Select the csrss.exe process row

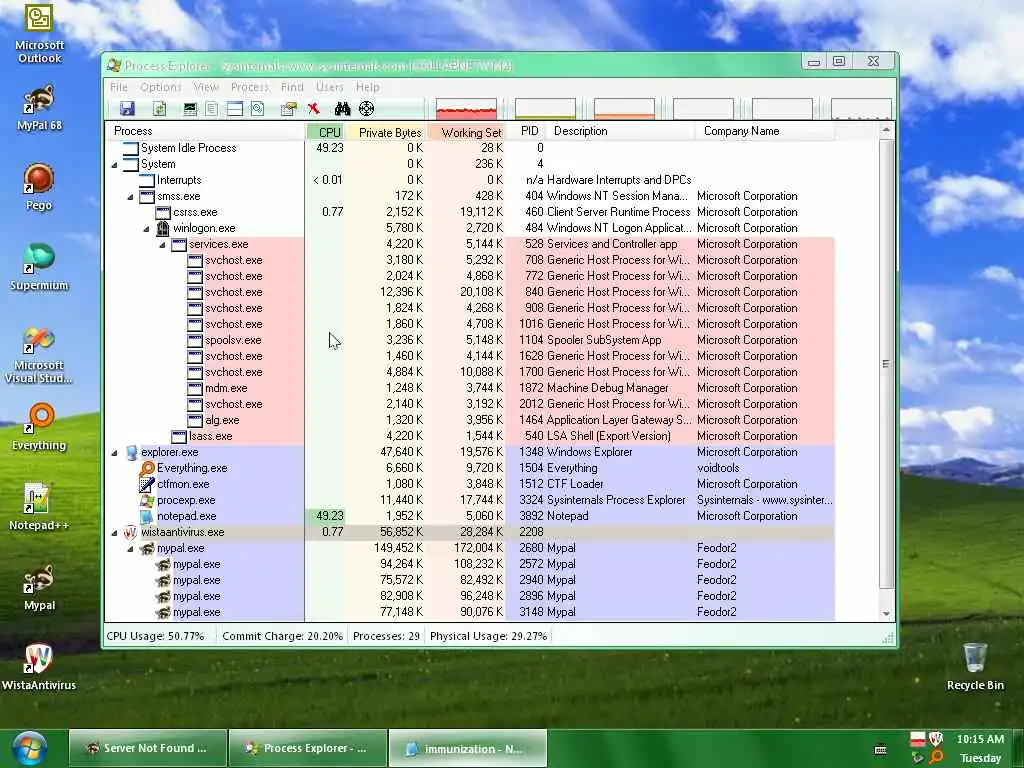pos(470,212)
